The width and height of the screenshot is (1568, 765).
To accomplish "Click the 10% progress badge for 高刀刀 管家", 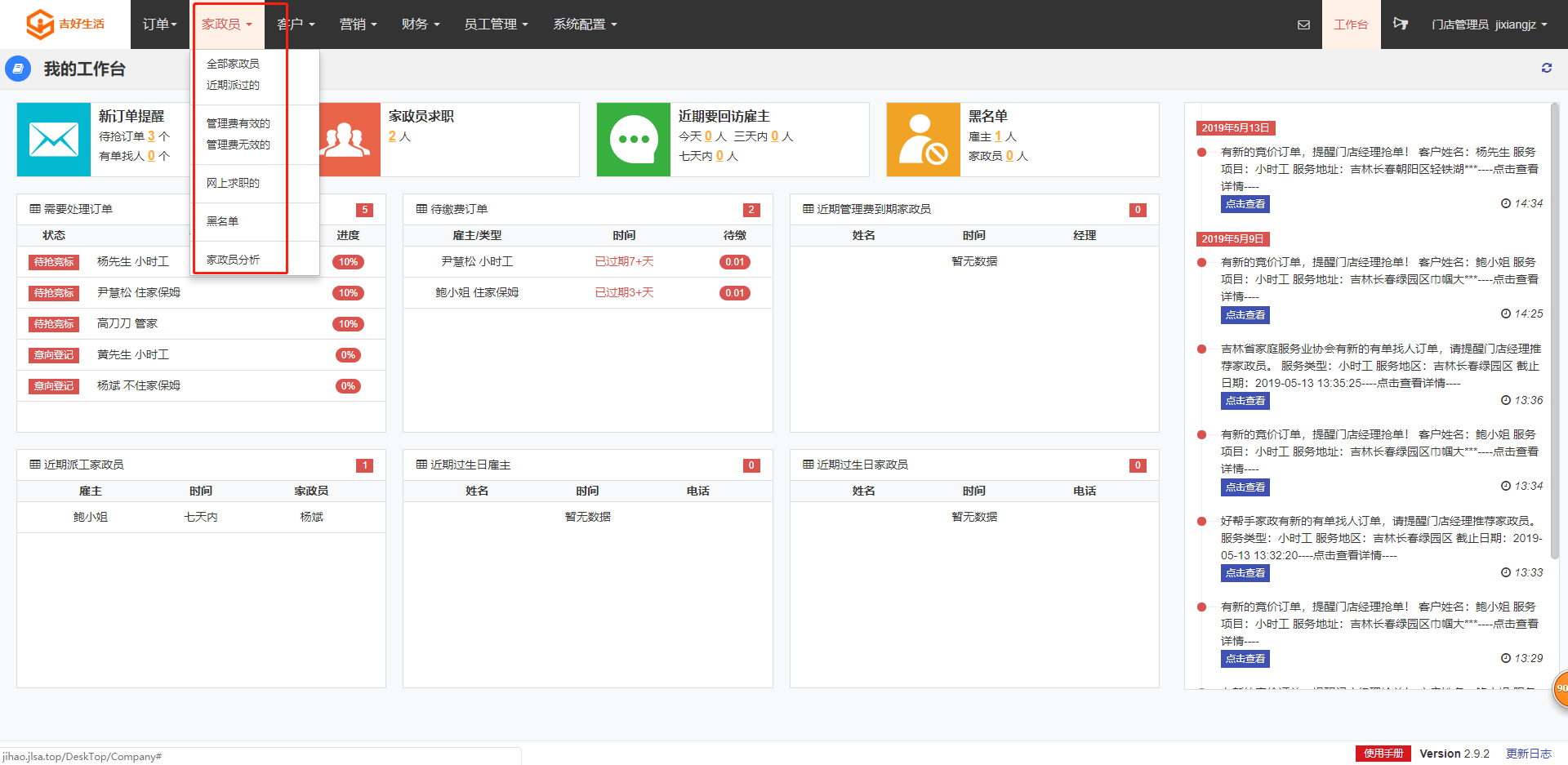I will tap(348, 324).
